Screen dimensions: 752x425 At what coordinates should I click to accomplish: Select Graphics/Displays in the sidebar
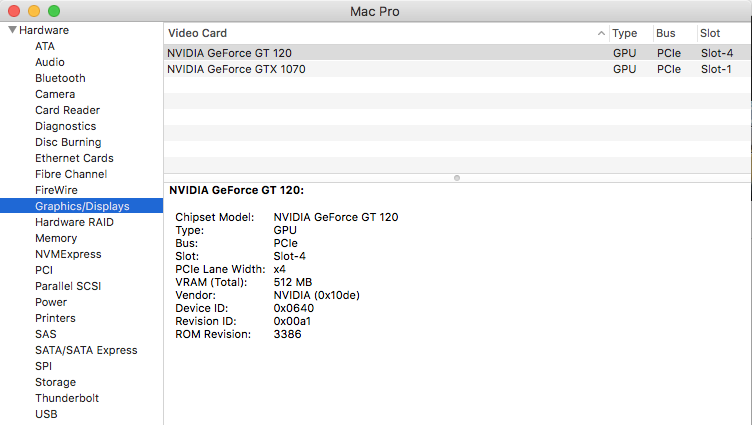(82, 206)
